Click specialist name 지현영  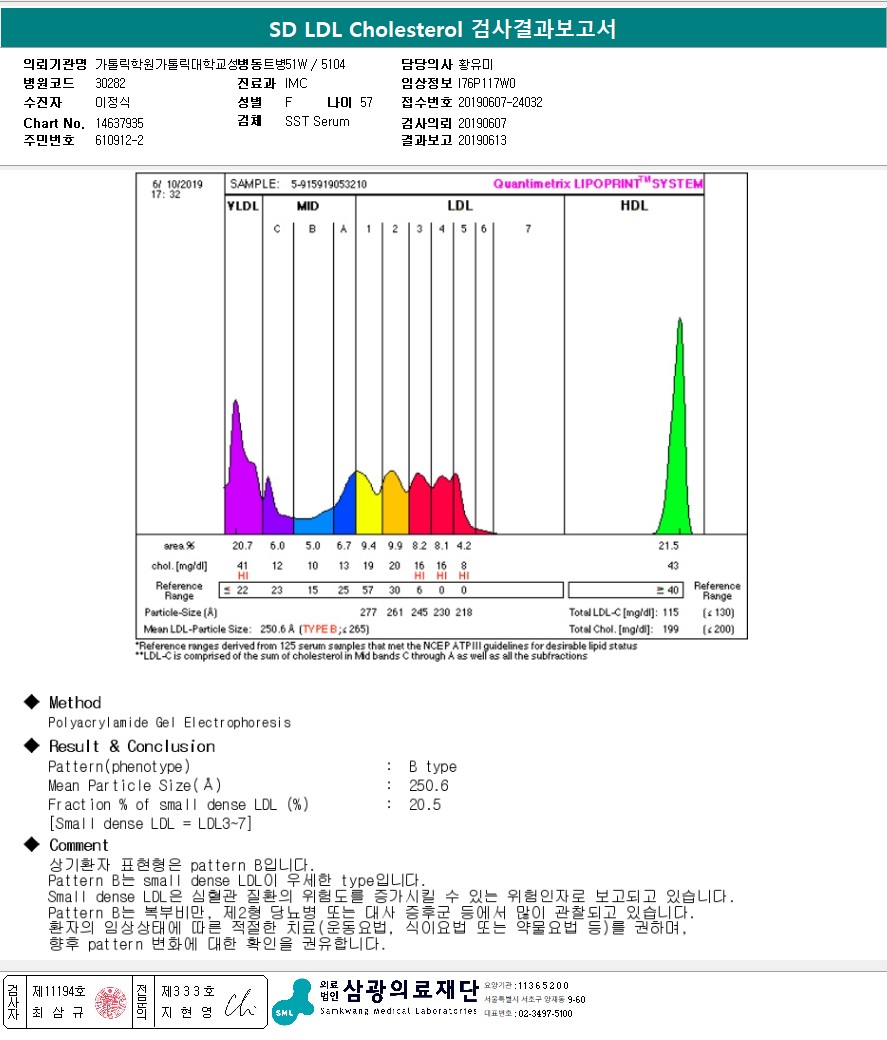tap(187, 1012)
